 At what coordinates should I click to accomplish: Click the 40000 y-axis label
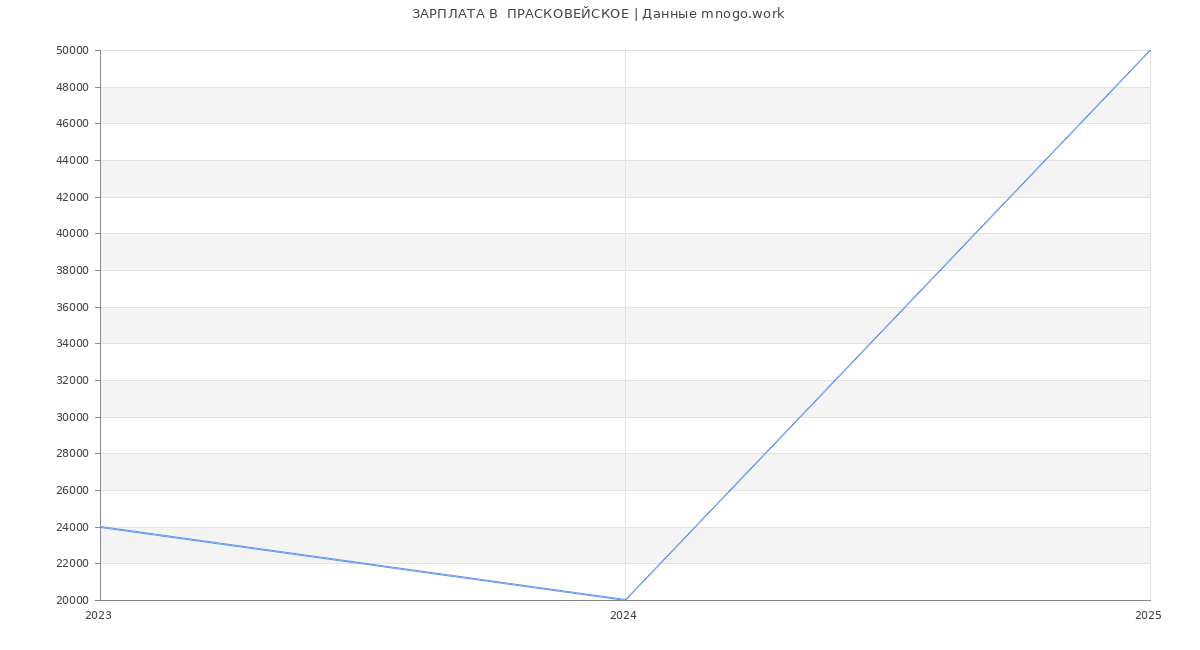point(73,234)
